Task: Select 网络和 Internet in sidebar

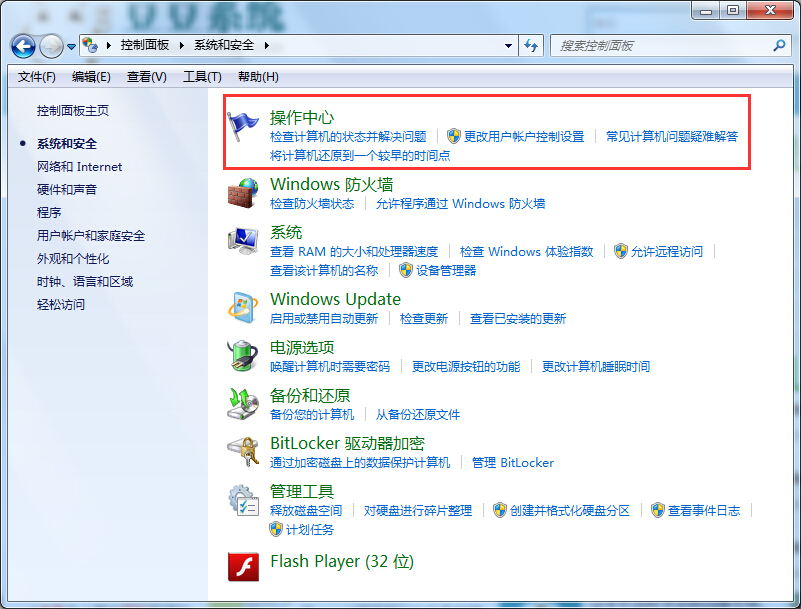Action: click(x=79, y=167)
